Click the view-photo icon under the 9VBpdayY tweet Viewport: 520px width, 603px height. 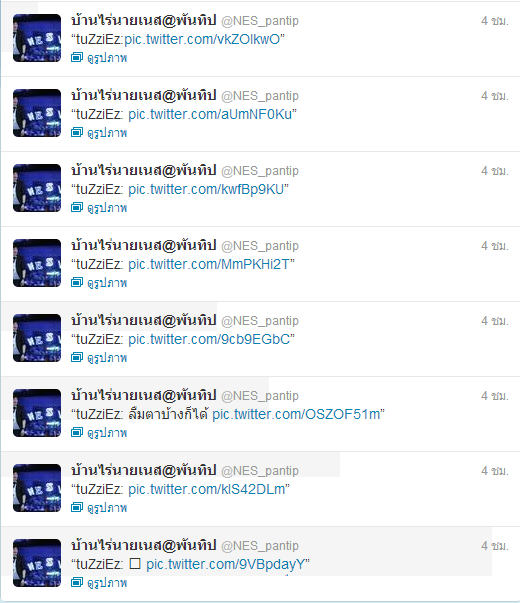77,583
